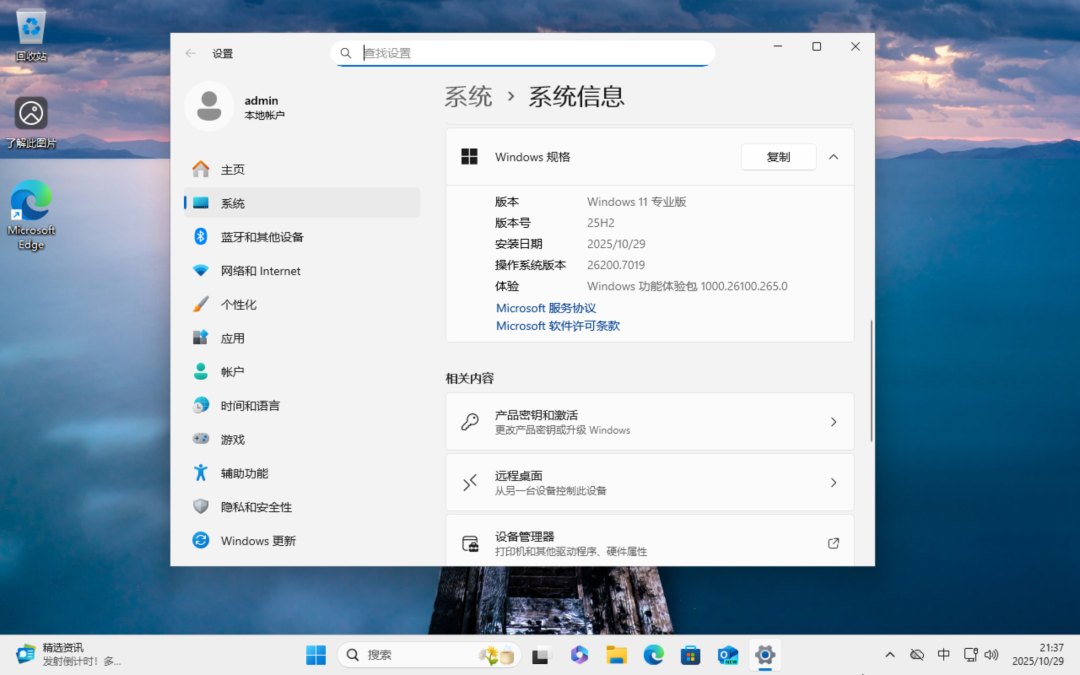This screenshot has width=1080, height=675.
Task: Click the cloud sync tray icon
Action: point(917,654)
